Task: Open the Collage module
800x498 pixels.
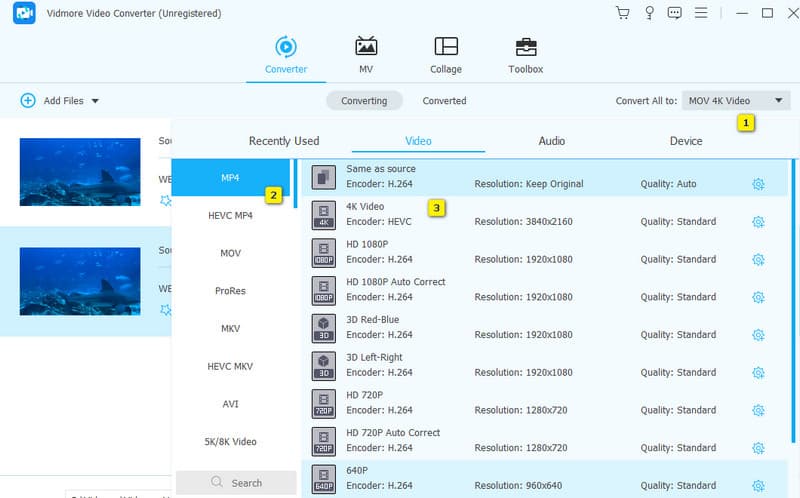Action: pyautogui.click(x=446, y=55)
